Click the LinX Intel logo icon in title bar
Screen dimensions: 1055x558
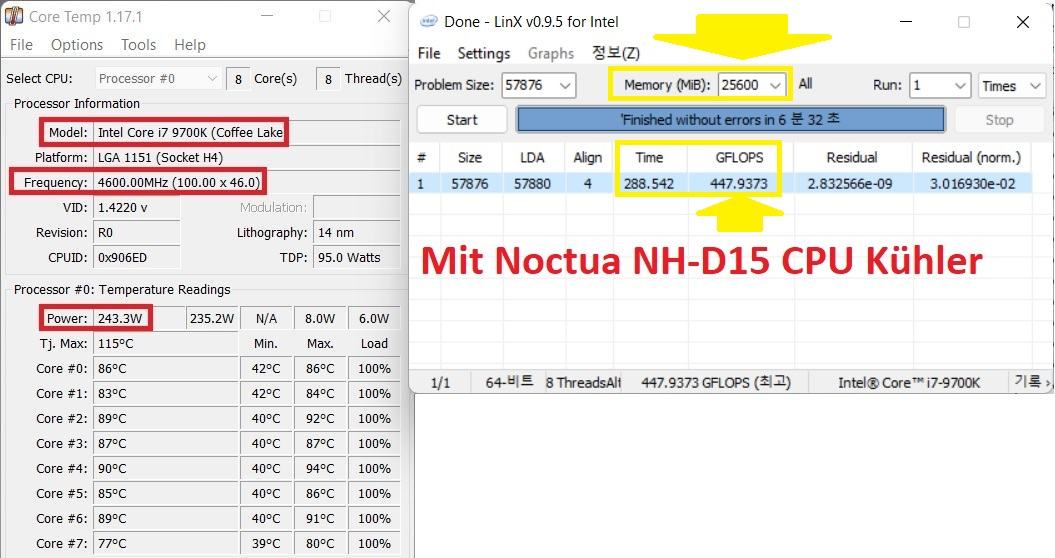pos(429,22)
